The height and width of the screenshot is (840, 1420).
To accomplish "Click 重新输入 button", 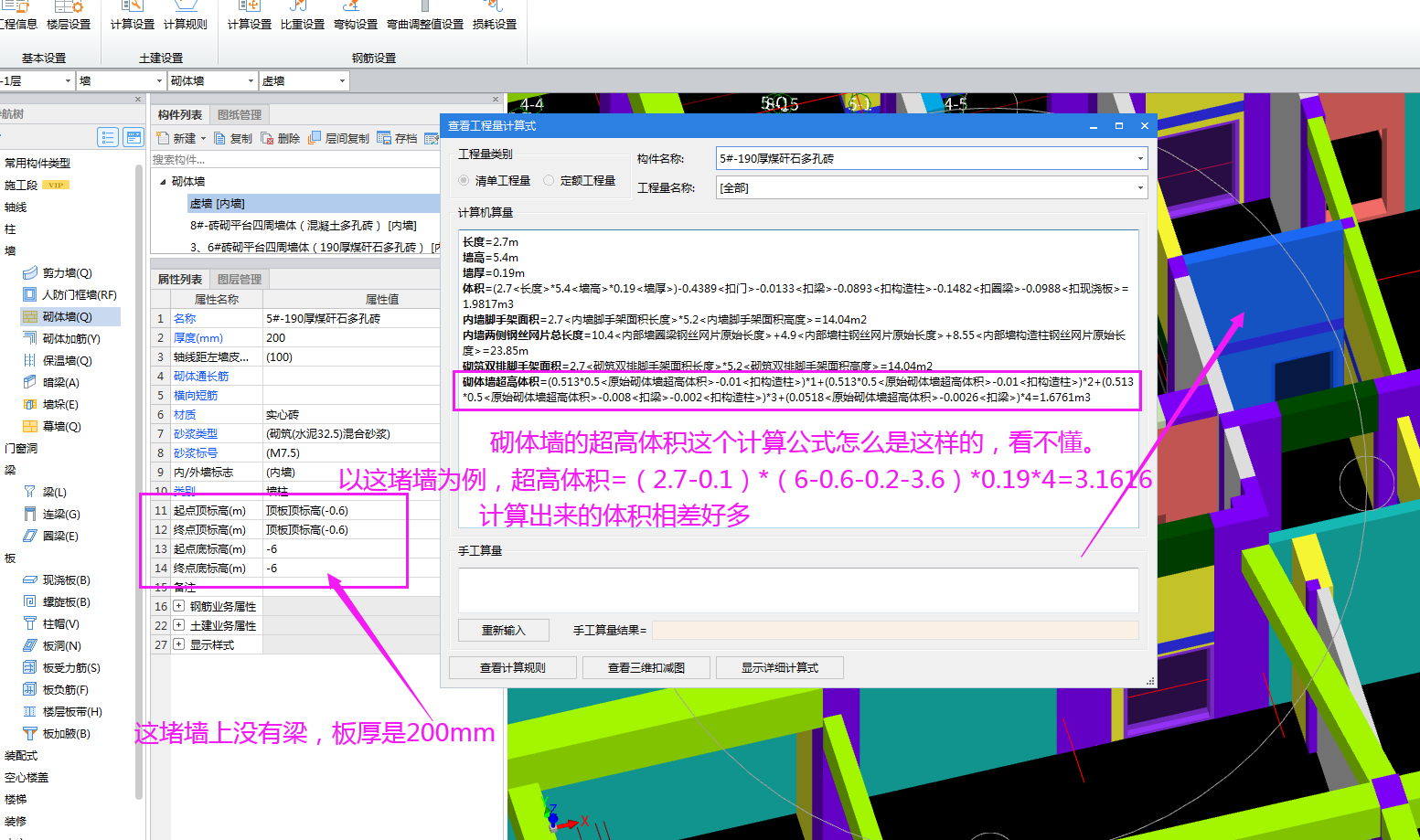I will 504,630.
